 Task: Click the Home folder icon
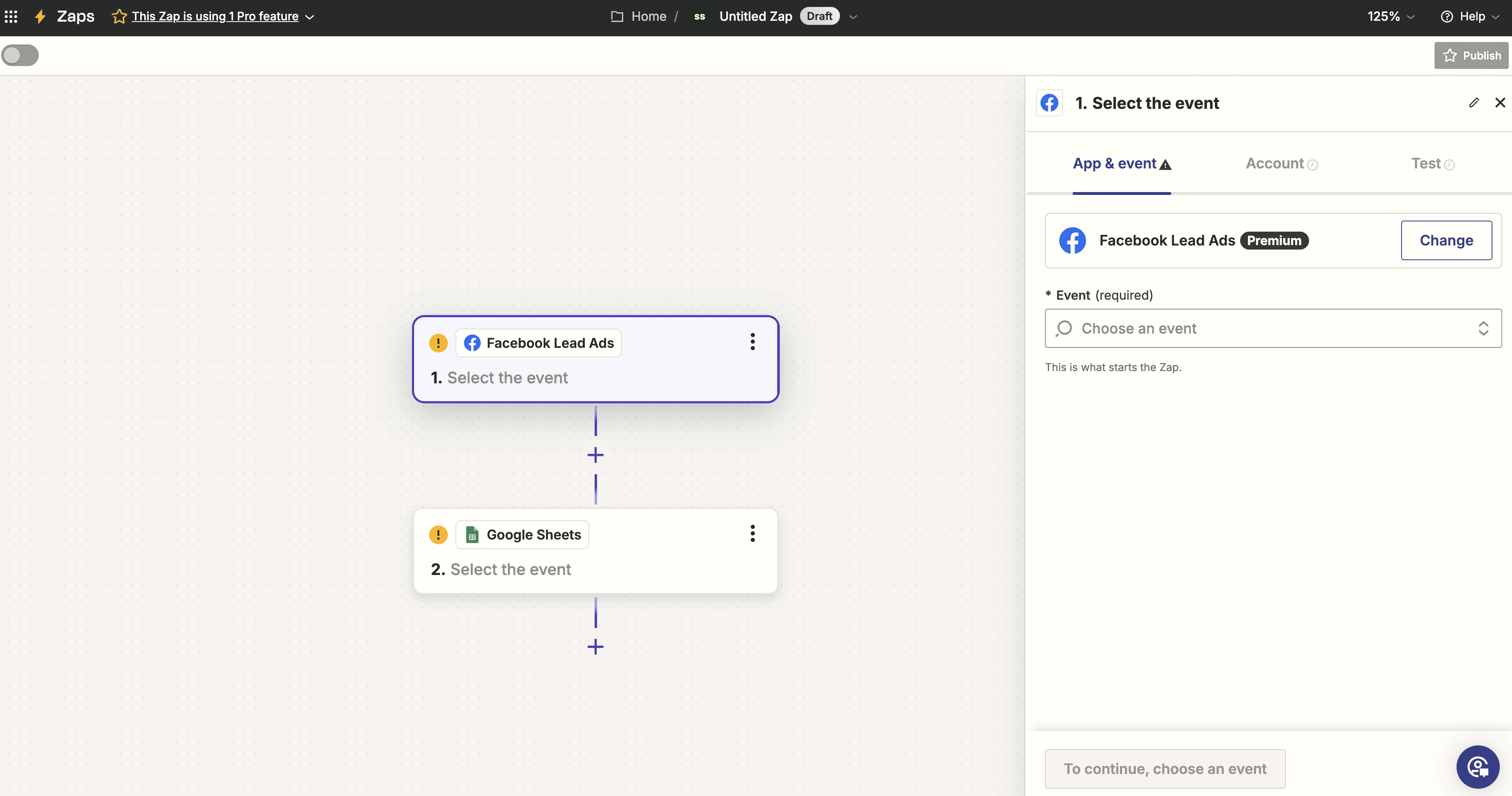pyautogui.click(x=617, y=16)
